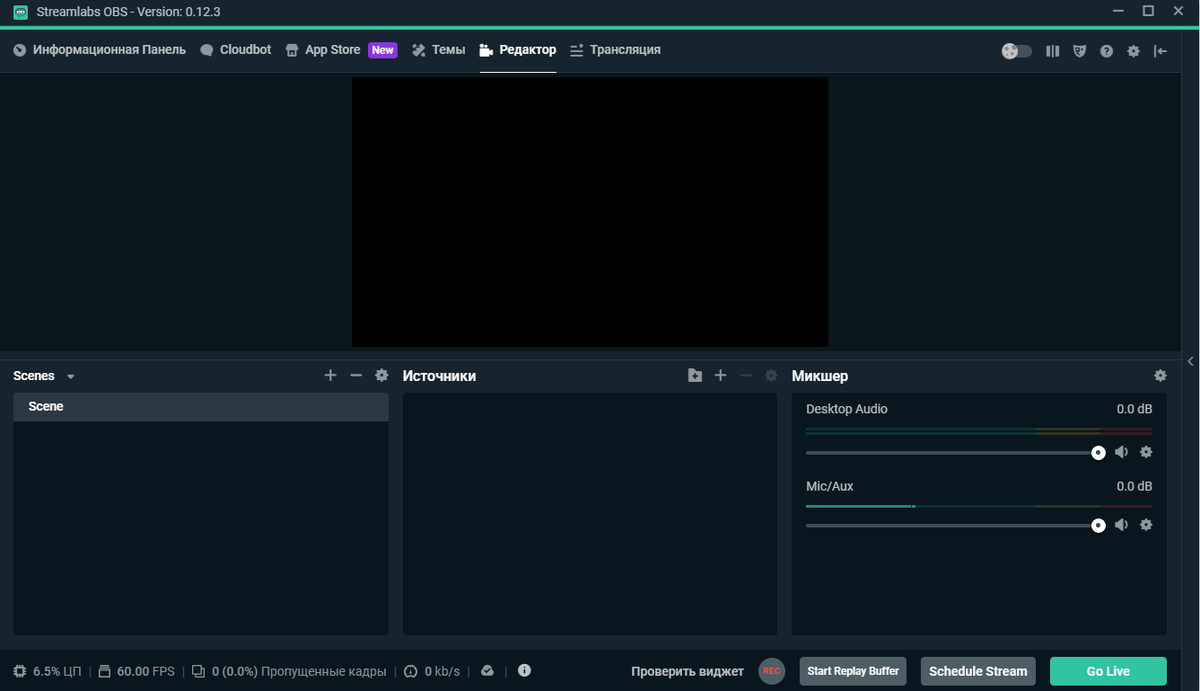Image resolution: width=1200 pixels, height=691 pixels.
Task: Click the 60.00 FPS status text
Action: click(146, 671)
